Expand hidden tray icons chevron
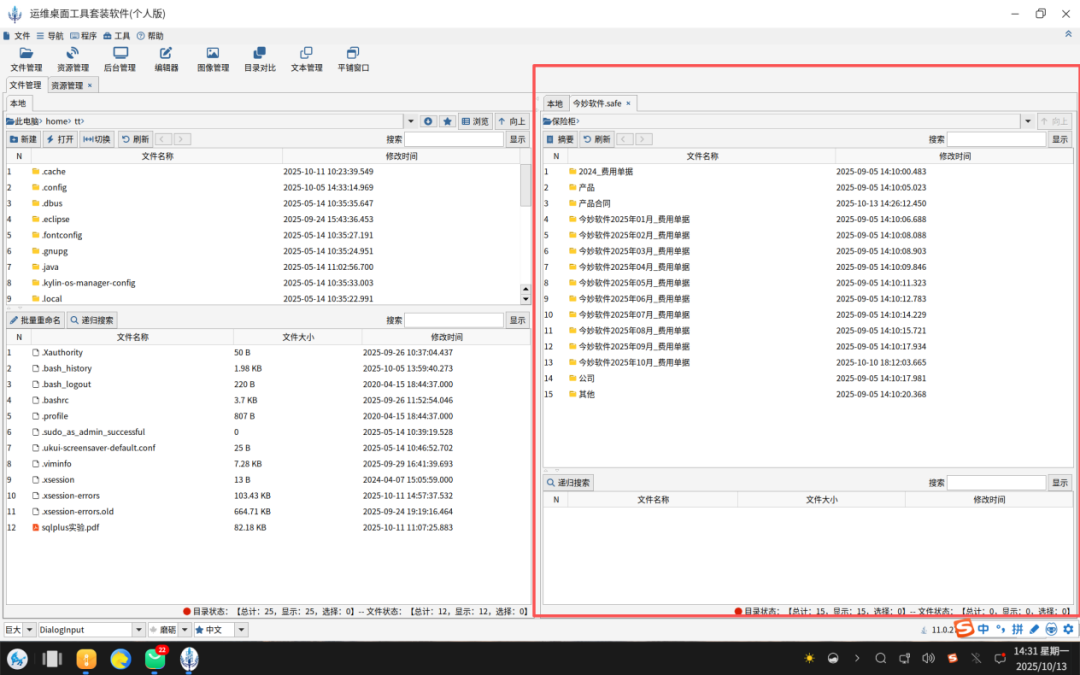The width and height of the screenshot is (1080, 675). tap(857, 658)
